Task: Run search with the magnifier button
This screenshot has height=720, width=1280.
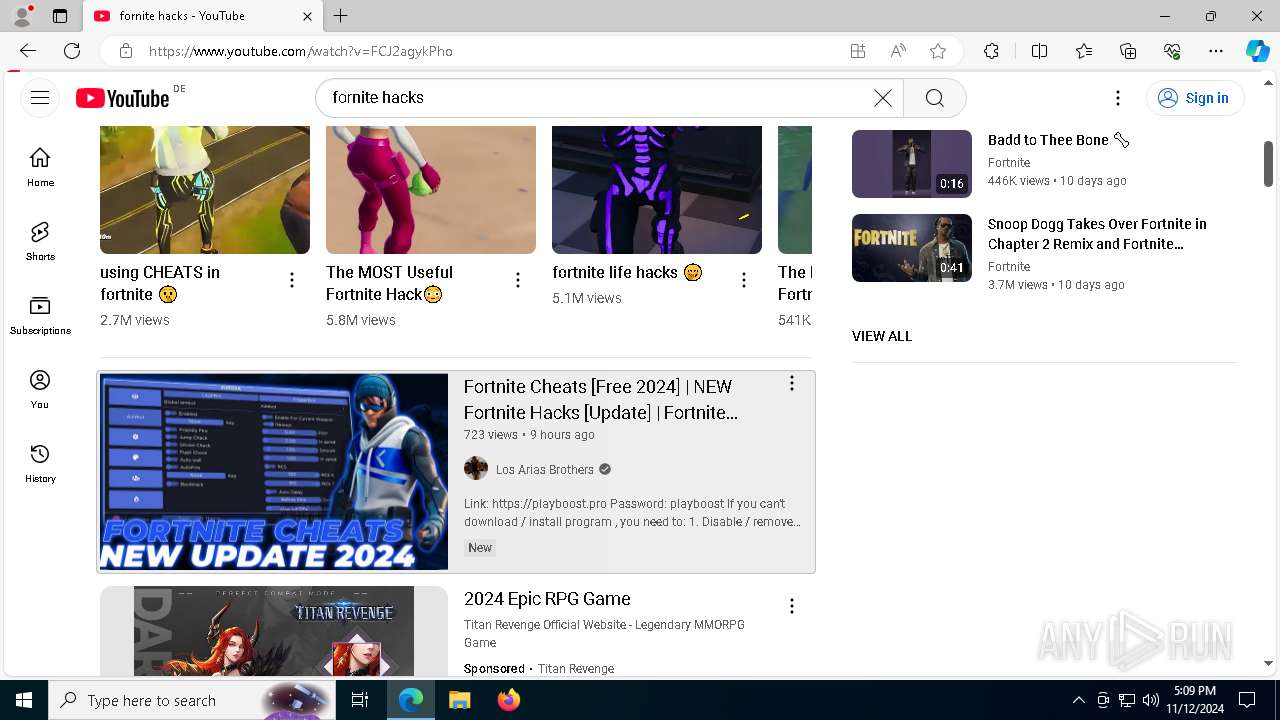Action: point(935,97)
